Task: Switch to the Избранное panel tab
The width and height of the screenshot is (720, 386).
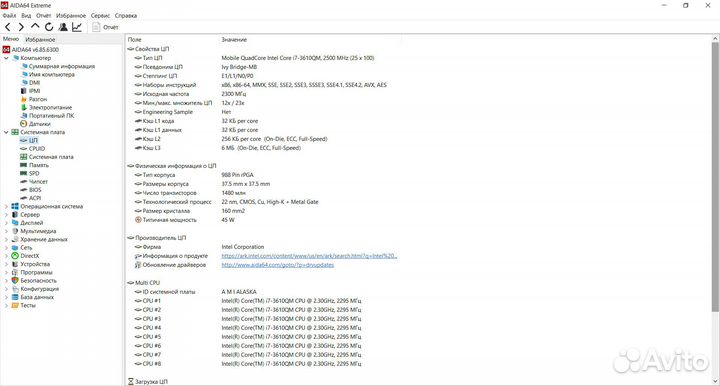Action: tap(40, 39)
